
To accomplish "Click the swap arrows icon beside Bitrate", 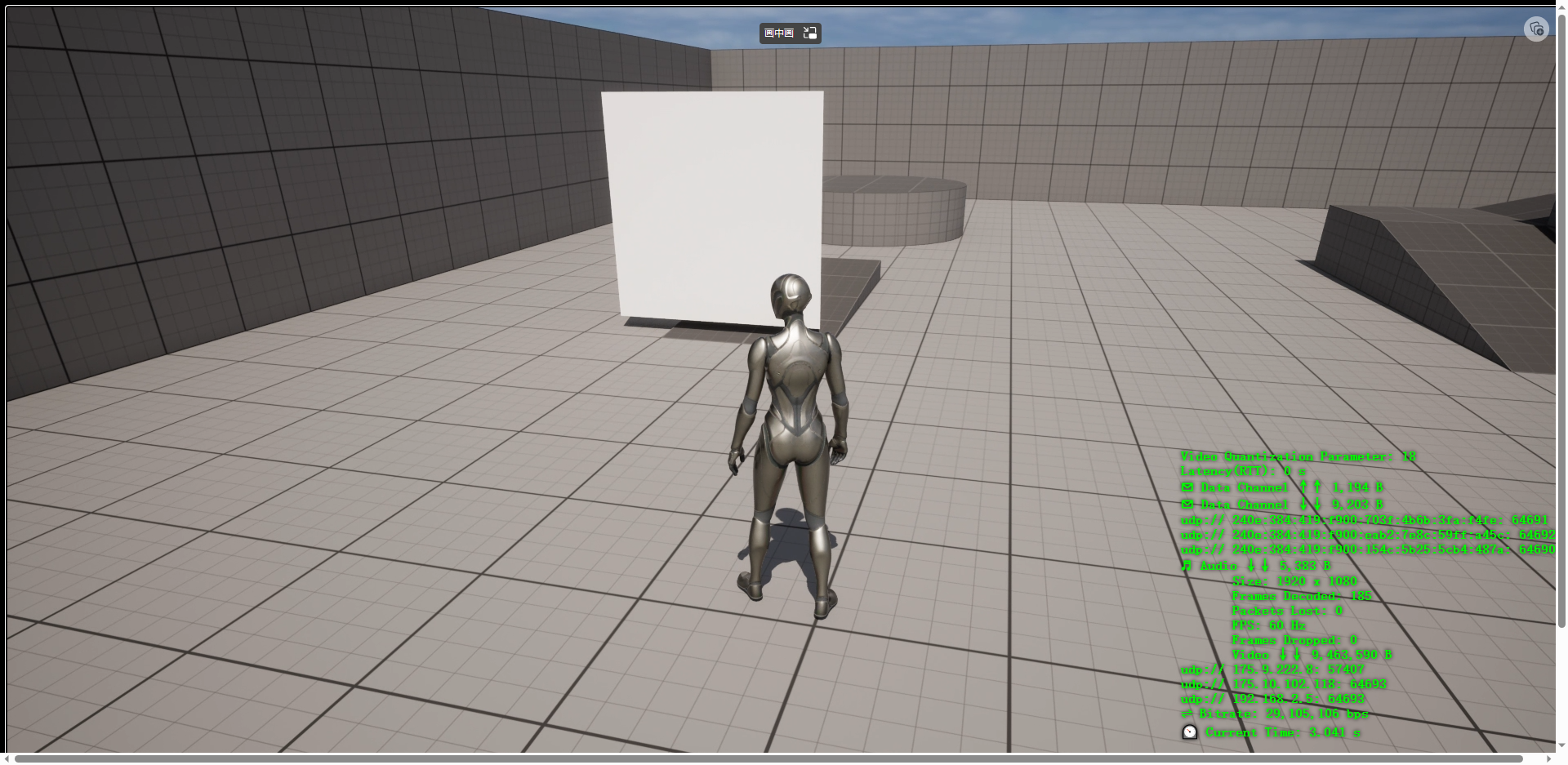I will tap(1187, 714).
